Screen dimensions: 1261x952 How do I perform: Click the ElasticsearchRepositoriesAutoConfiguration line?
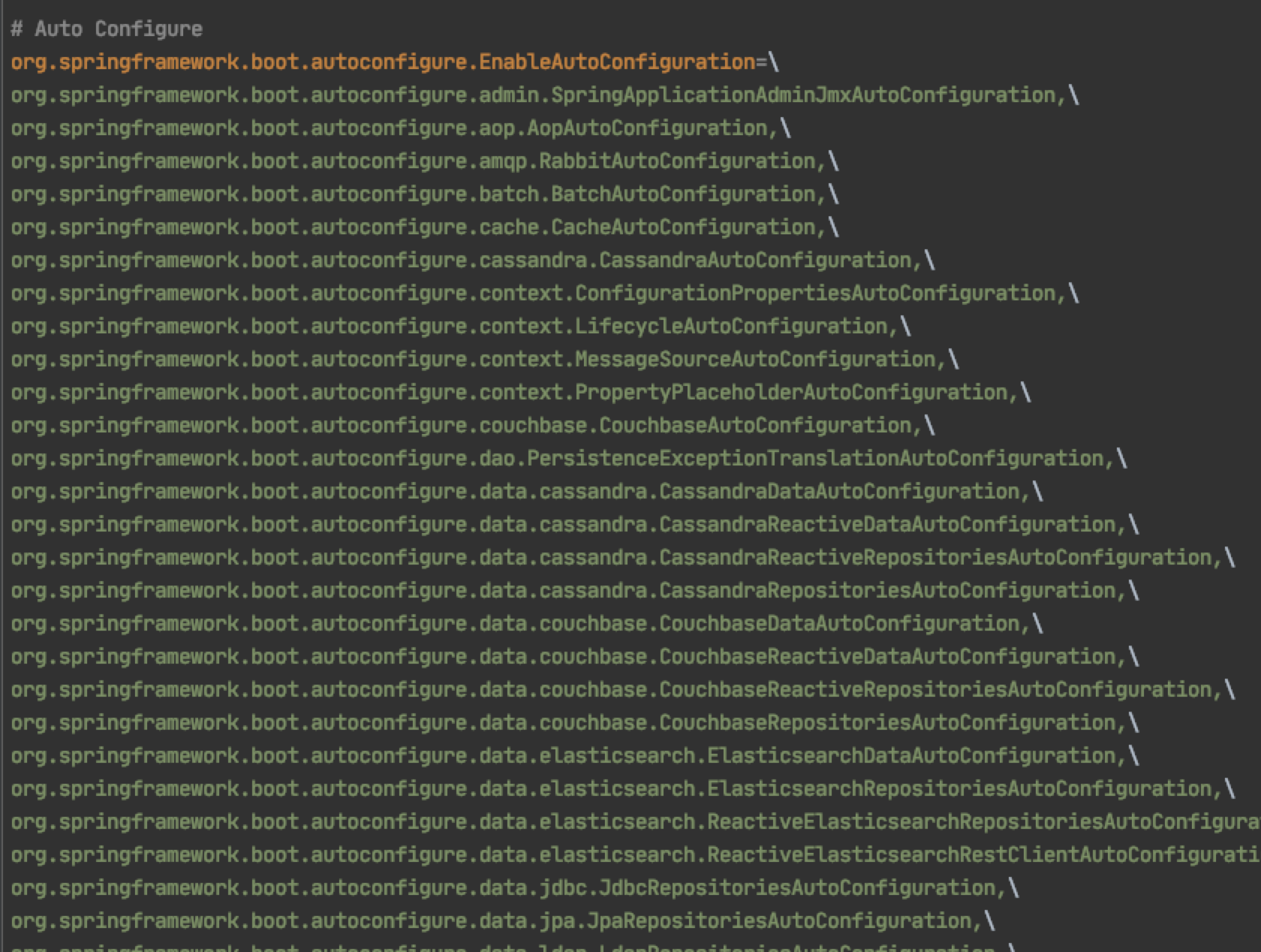tap(623, 789)
